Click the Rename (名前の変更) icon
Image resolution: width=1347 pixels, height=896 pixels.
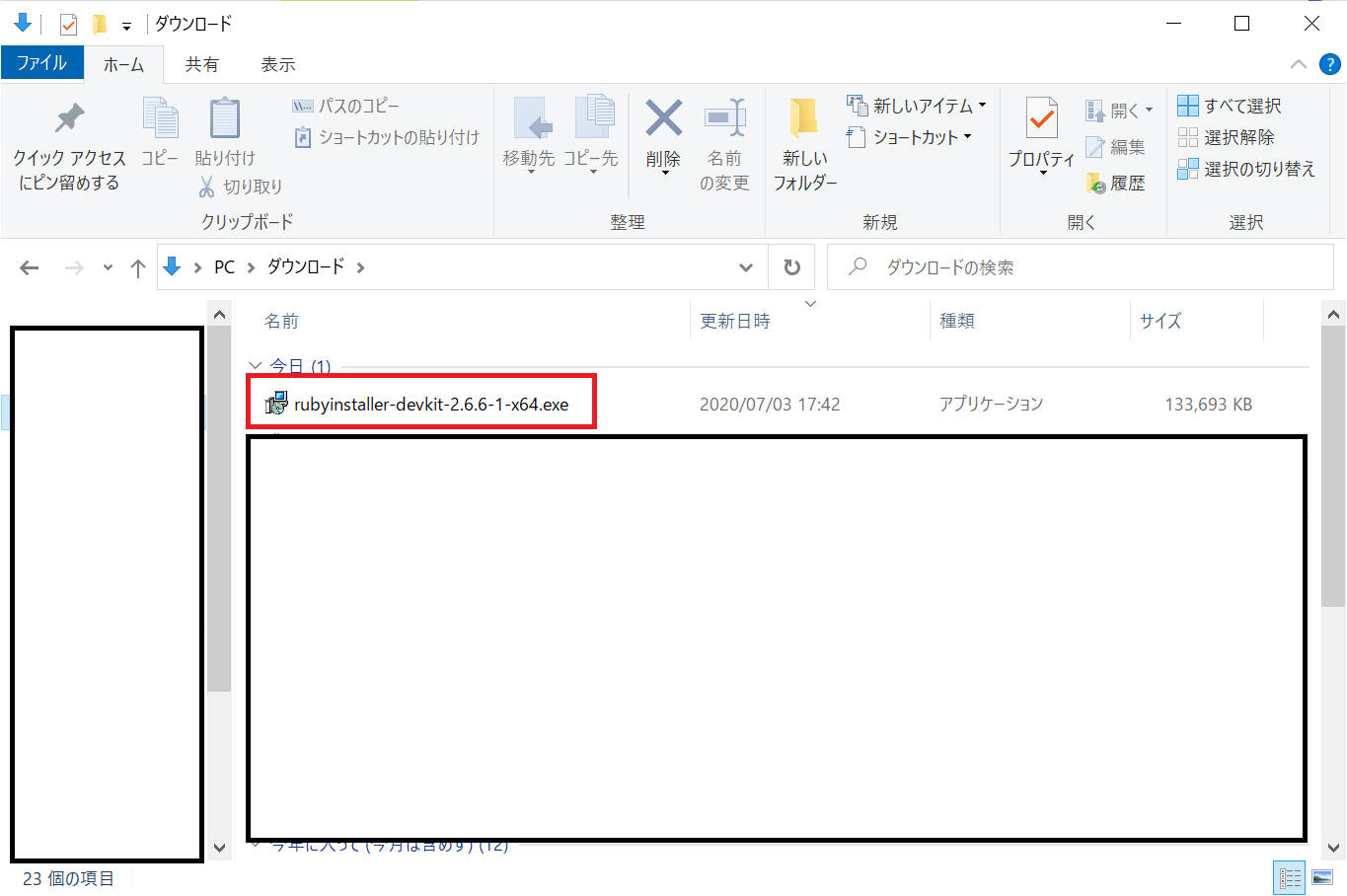point(725,118)
